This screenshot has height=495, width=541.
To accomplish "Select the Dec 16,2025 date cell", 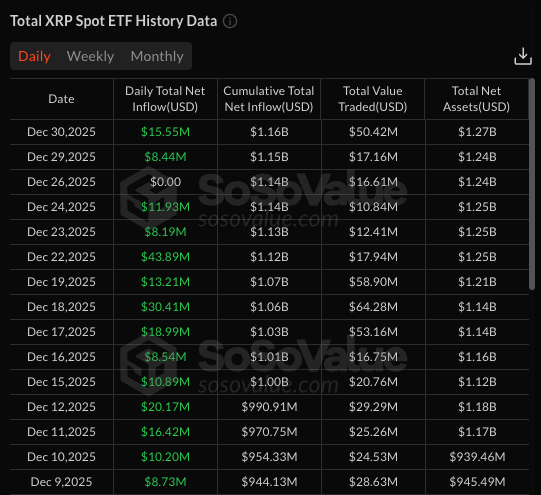I will [x=61, y=357].
